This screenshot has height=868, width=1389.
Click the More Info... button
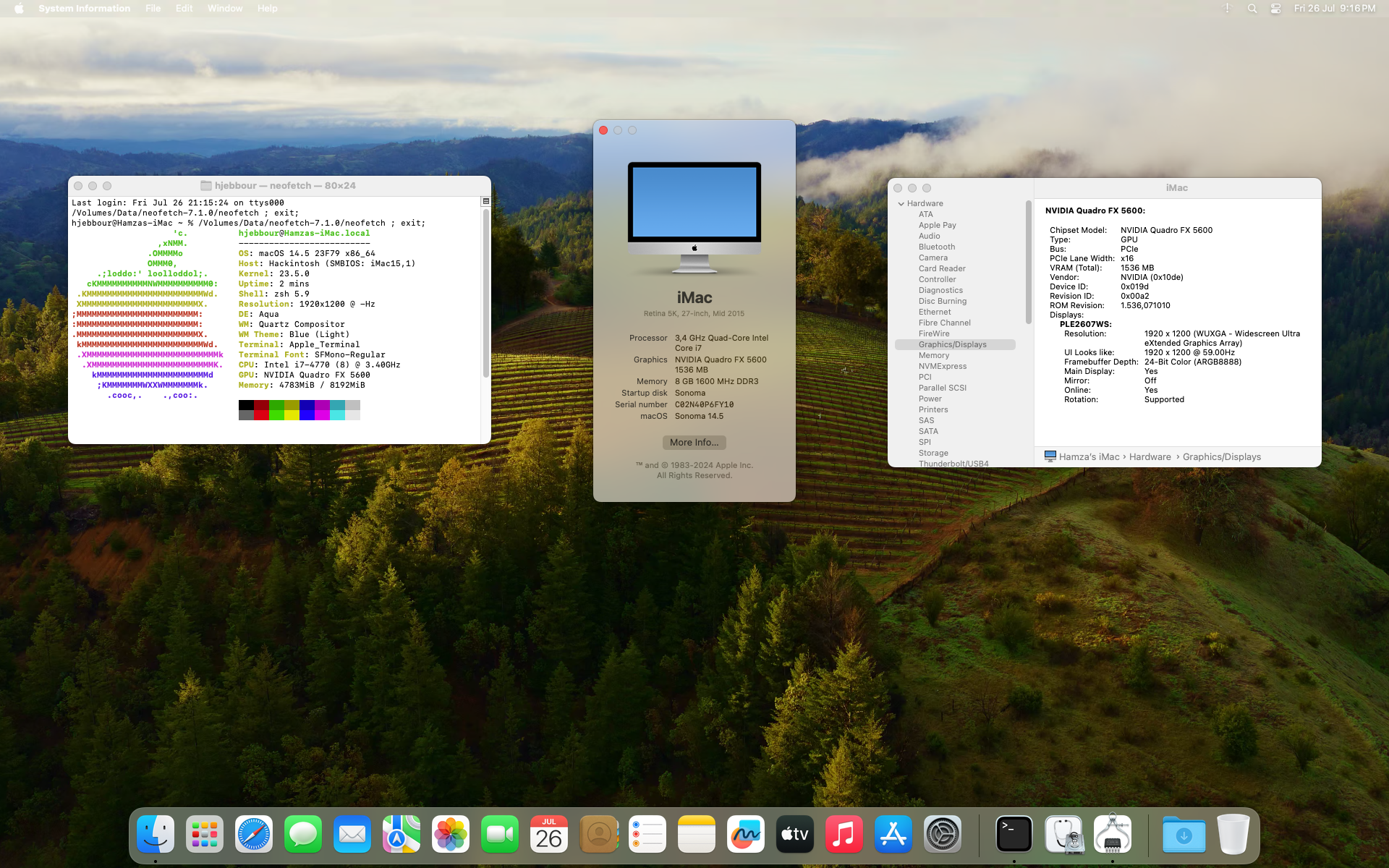tap(694, 443)
